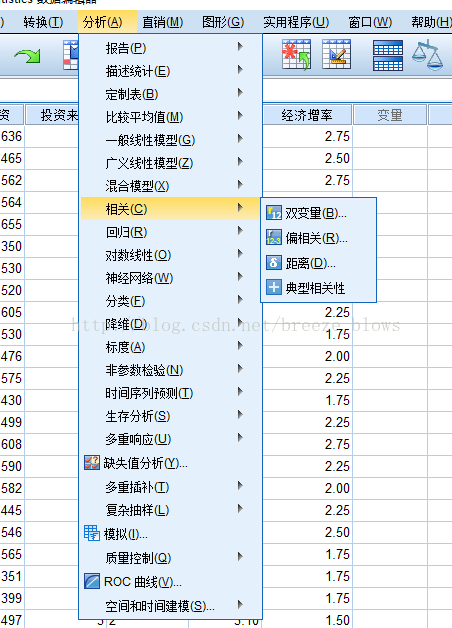The width and height of the screenshot is (452, 628).
Task: Click the 缺失值分析 icon
Action: [x=92, y=463]
